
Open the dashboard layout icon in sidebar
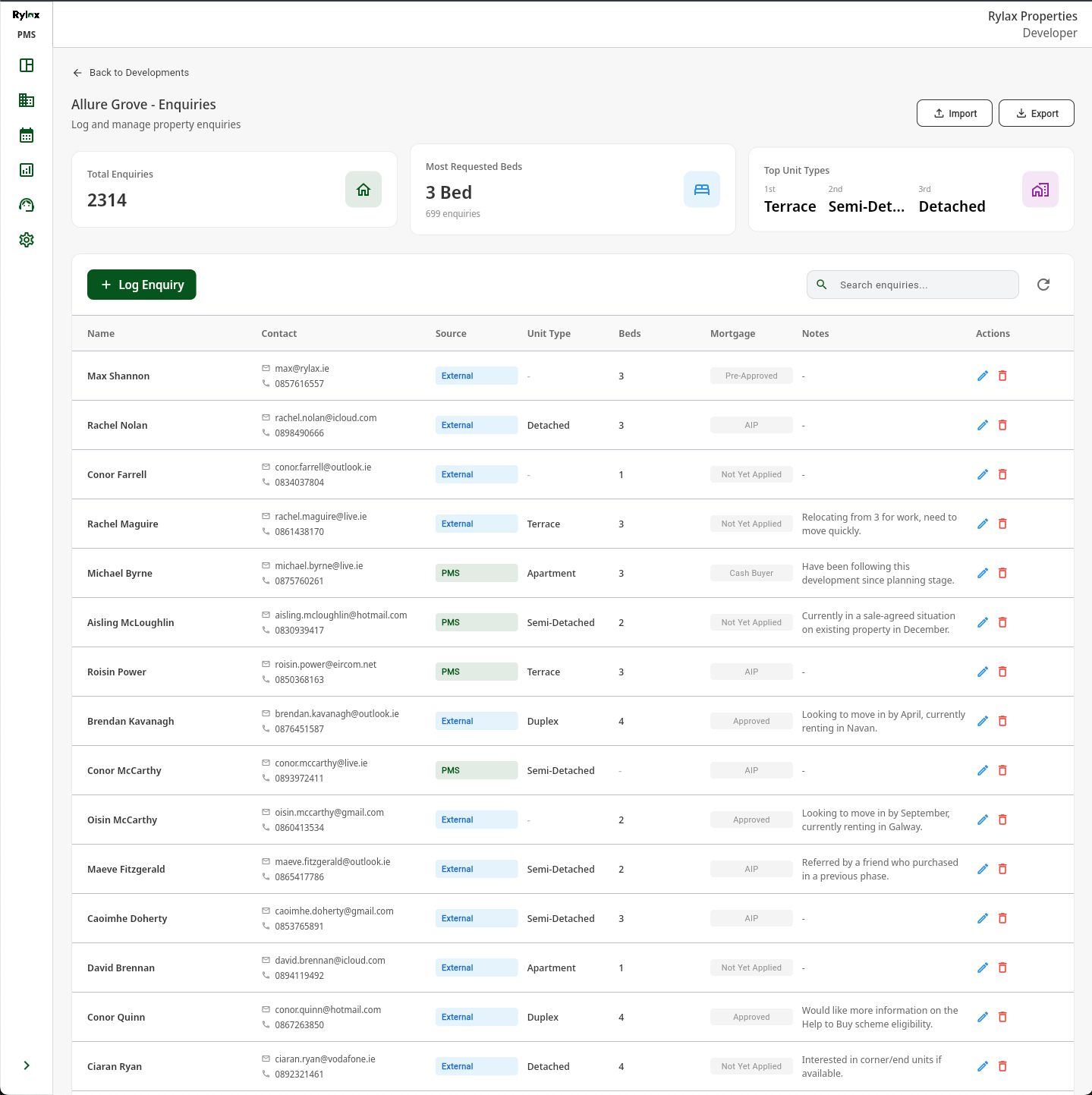pyautogui.click(x=27, y=65)
